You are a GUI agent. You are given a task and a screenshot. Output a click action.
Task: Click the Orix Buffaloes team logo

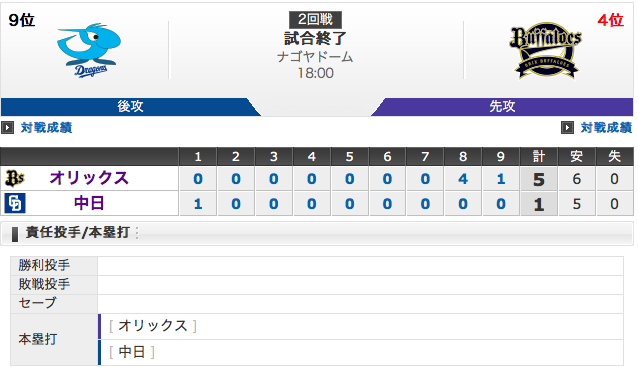click(x=545, y=50)
